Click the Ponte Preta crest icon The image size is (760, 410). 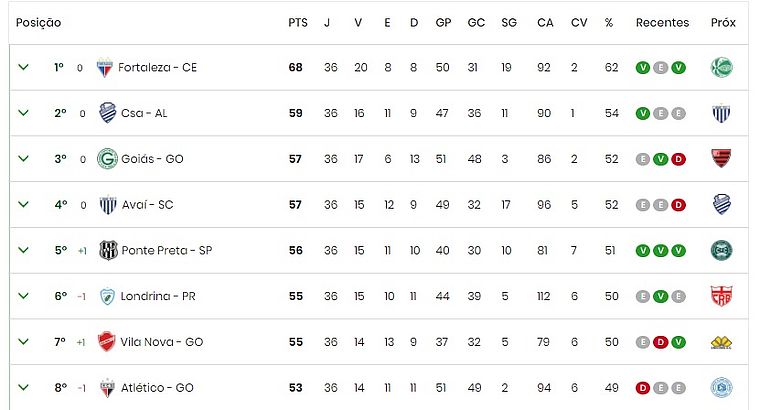[x=108, y=250]
